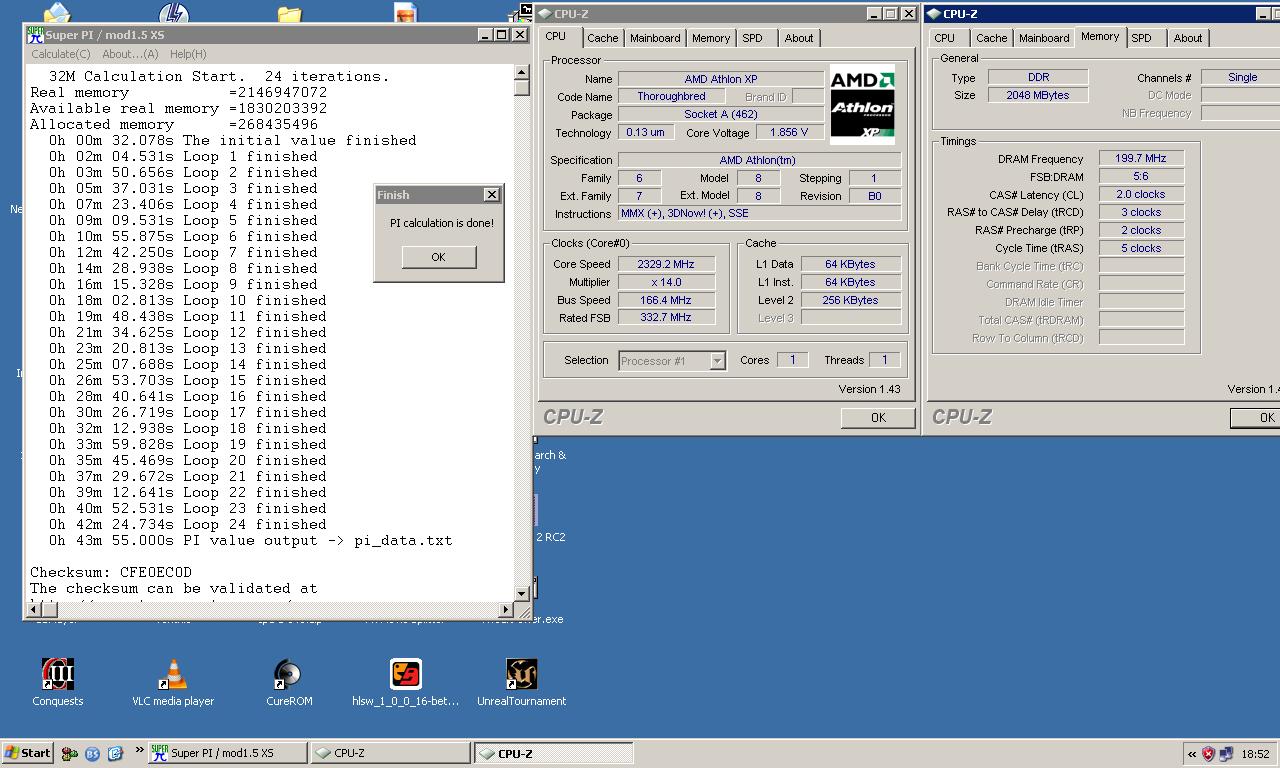Image resolution: width=1280 pixels, height=768 pixels.
Task: Click Super PI horizontal scrollbar left arrow
Action: [x=32, y=610]
